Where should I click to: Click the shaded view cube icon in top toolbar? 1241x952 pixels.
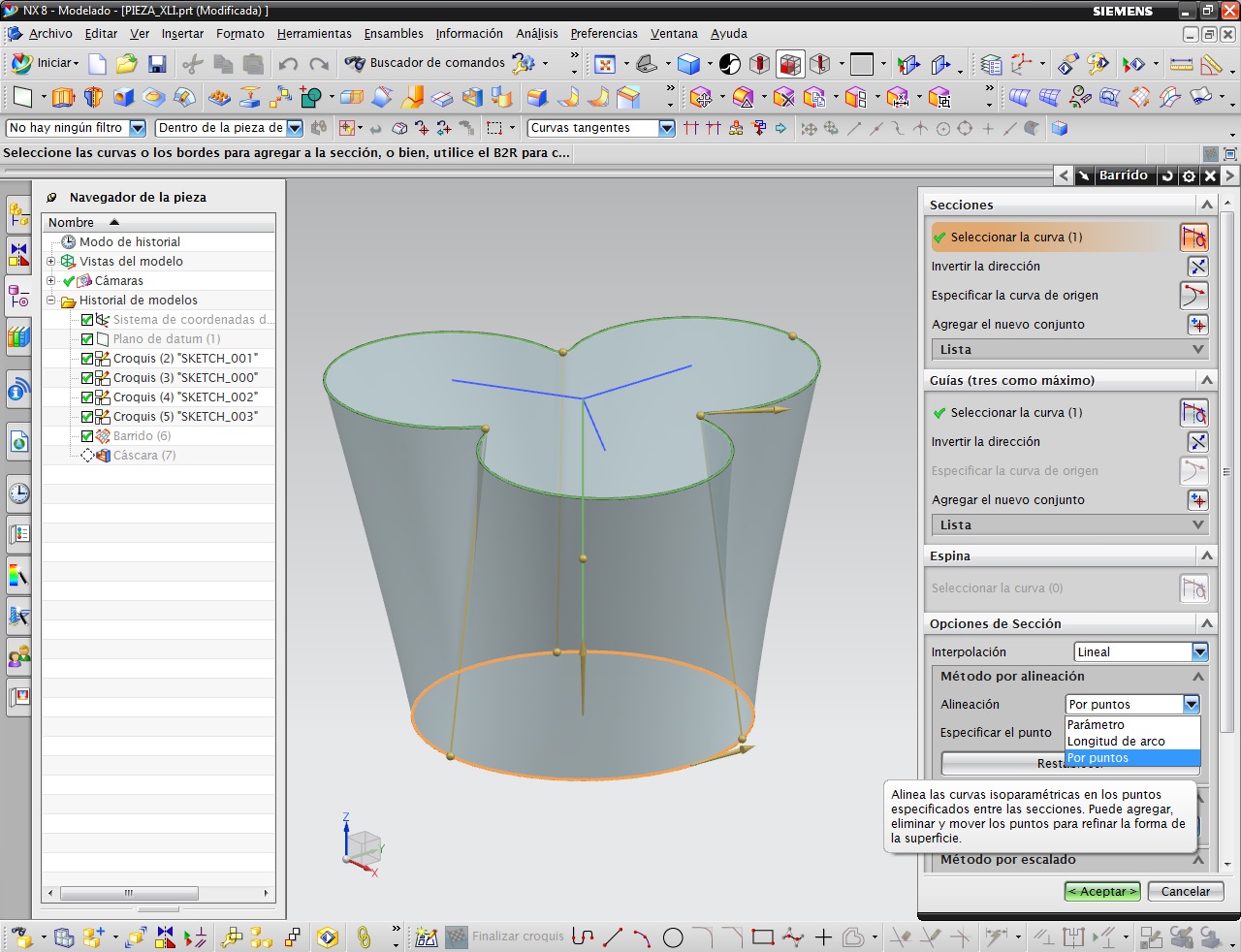[688, 64]
